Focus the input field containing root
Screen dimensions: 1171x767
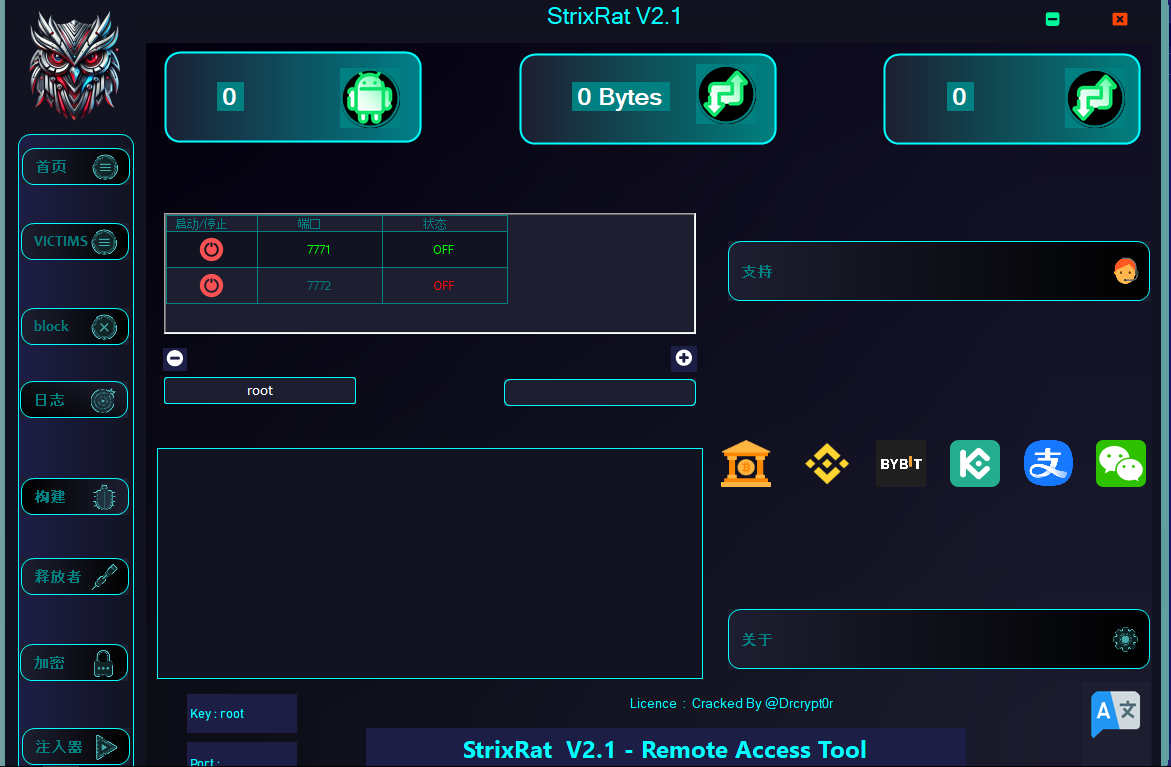(x=260, y=391)
